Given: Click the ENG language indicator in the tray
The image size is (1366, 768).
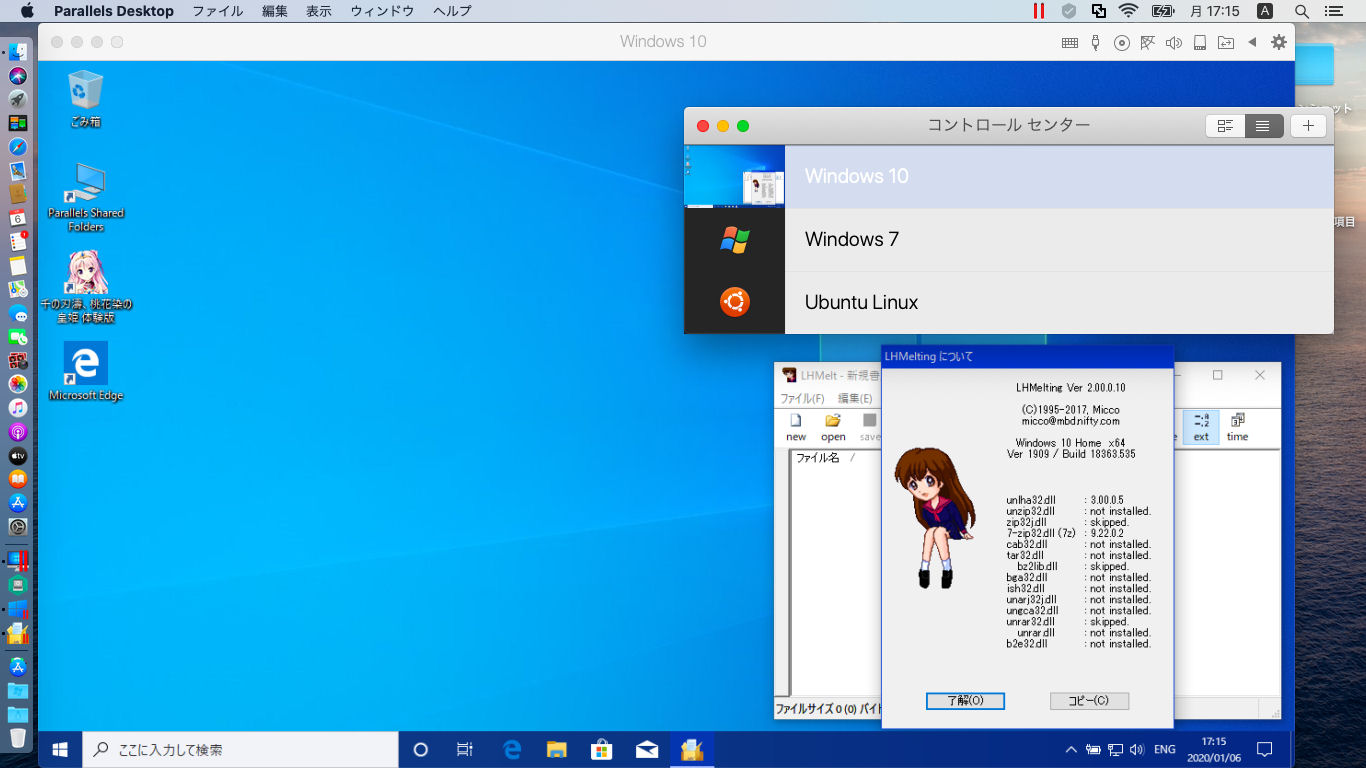Looking at the screenshot, I should [1165, 749].
